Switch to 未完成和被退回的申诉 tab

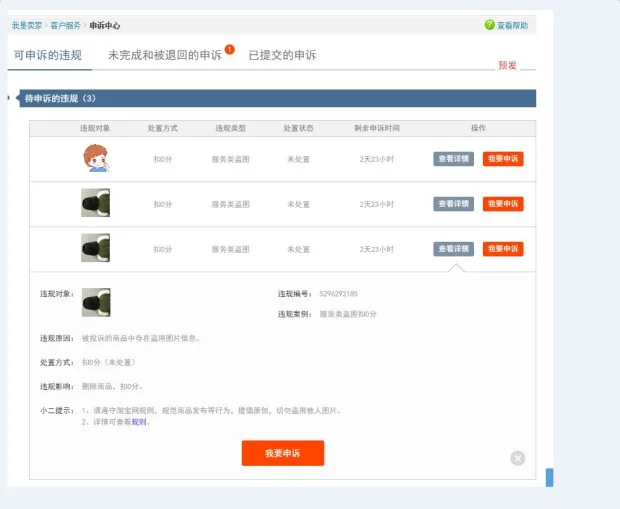(164, 55)
